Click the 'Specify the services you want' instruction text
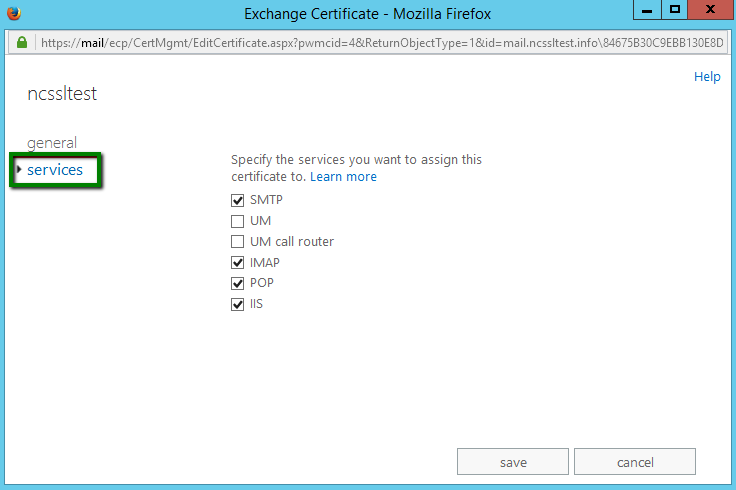The height and width of the screenshot is (490, 736). [x=356, y=168]
